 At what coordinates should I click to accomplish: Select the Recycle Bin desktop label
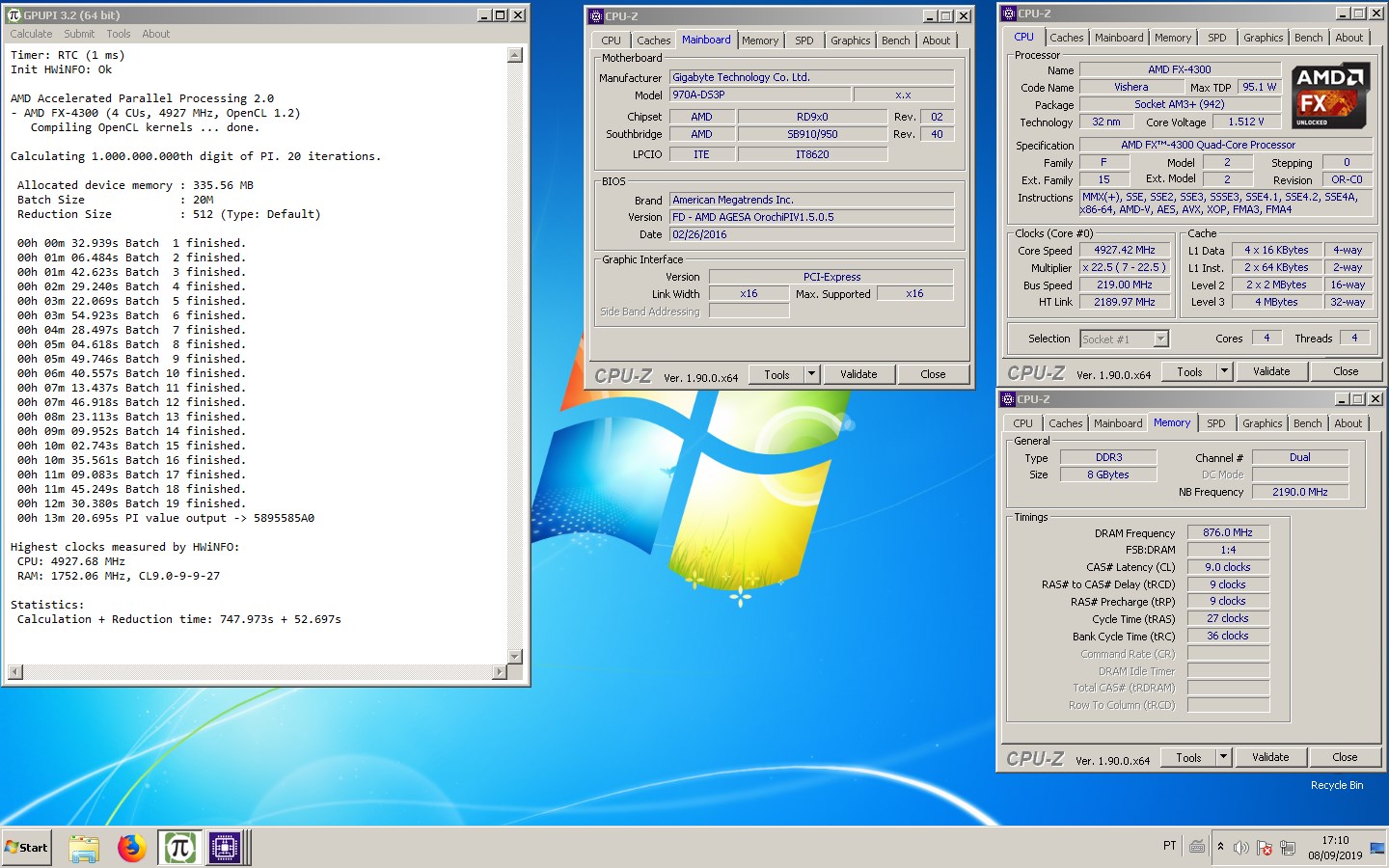coord(1337,785)
